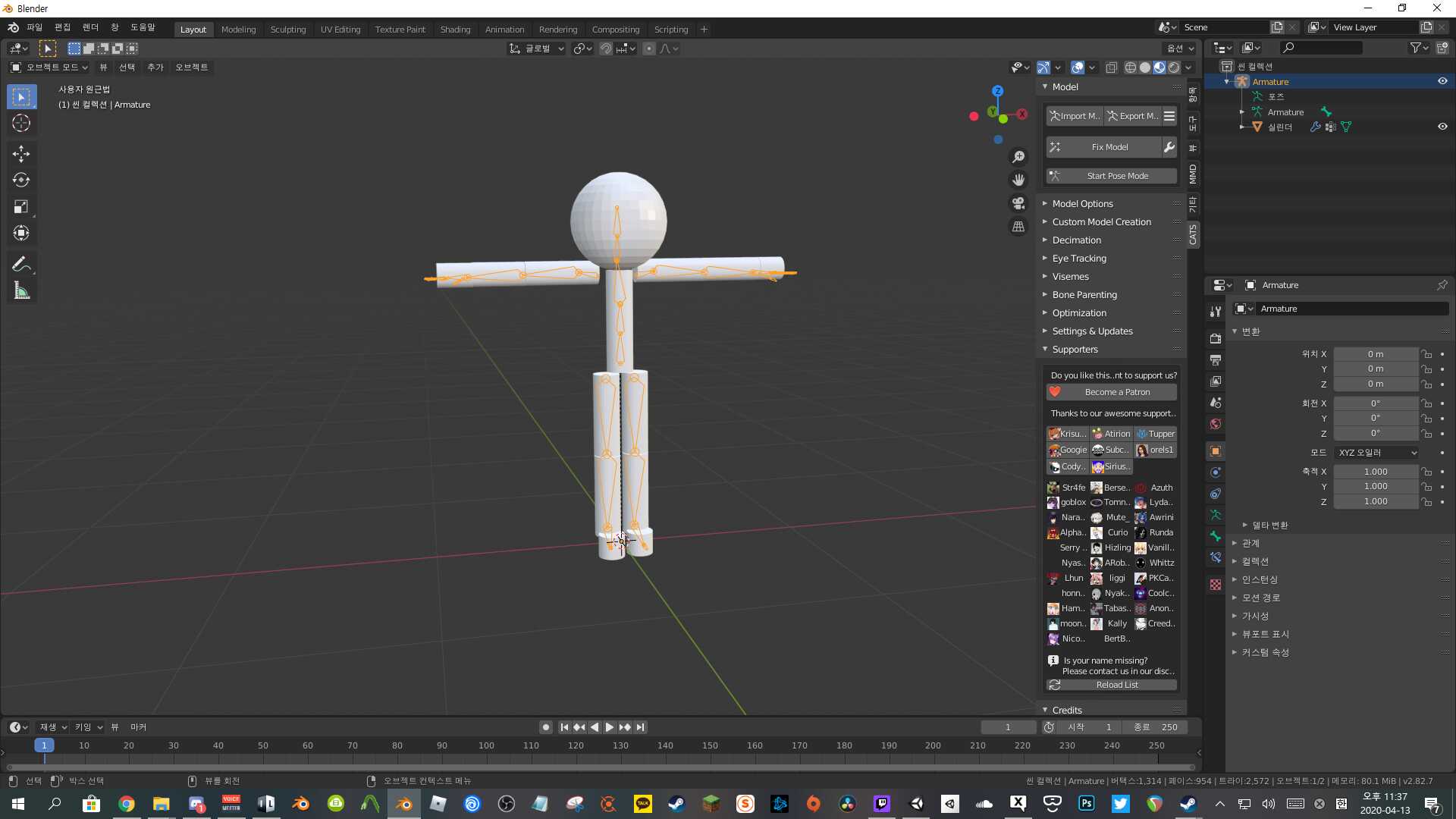
Task: Select the Scale tool in toolbar
Action: coord(21,207)
